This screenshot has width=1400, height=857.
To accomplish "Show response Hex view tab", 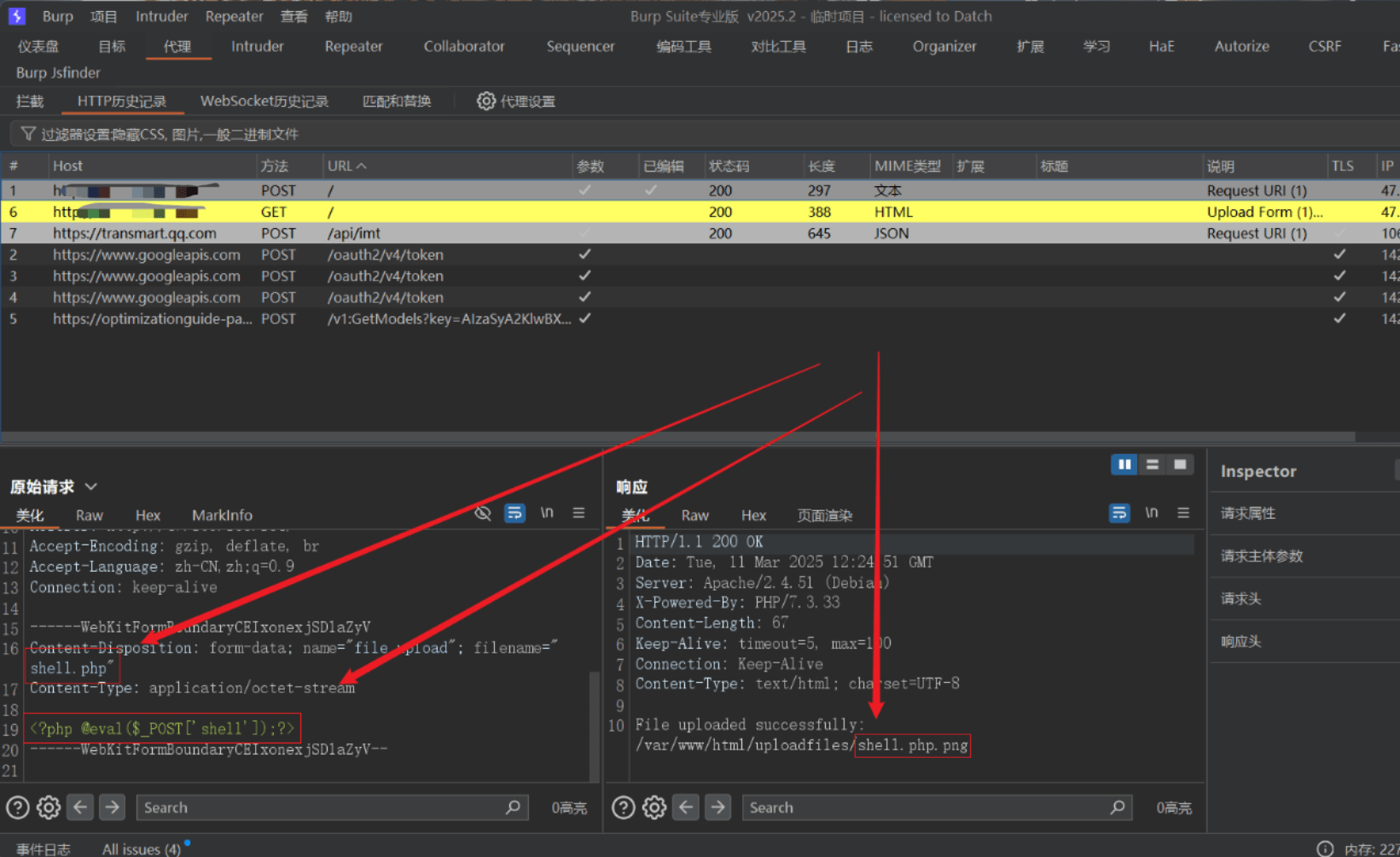I will 753,515.
